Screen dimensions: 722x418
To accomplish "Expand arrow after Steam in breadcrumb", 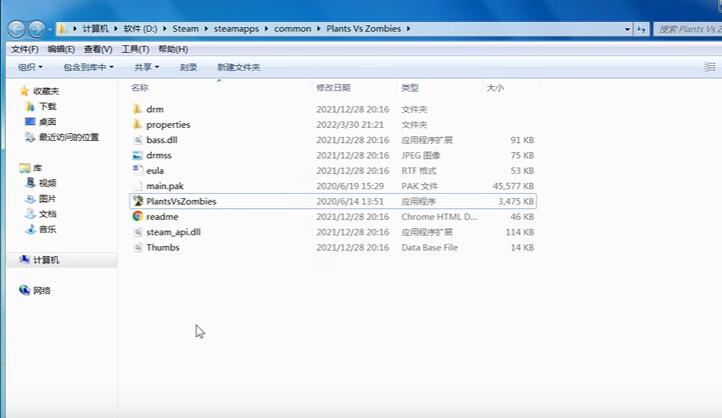I will tap(206, 29).
